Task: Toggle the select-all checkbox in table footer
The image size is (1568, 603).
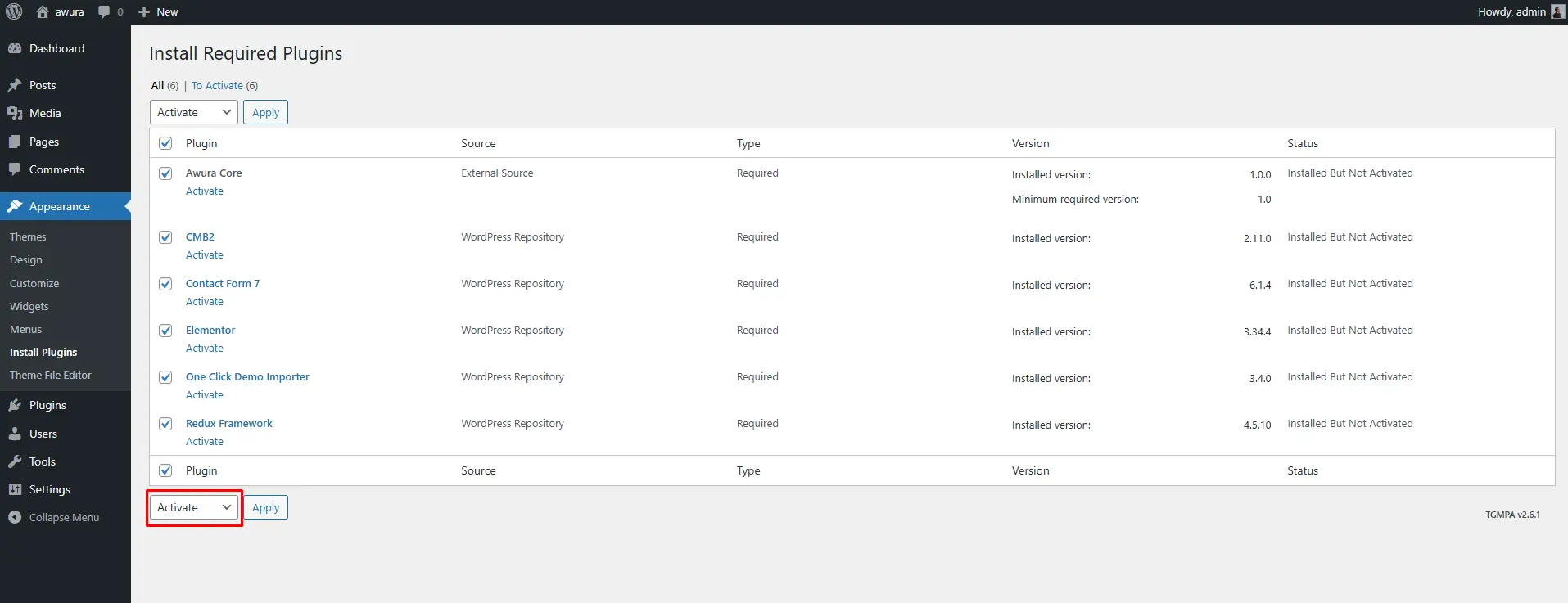Action: pos(165,470)
